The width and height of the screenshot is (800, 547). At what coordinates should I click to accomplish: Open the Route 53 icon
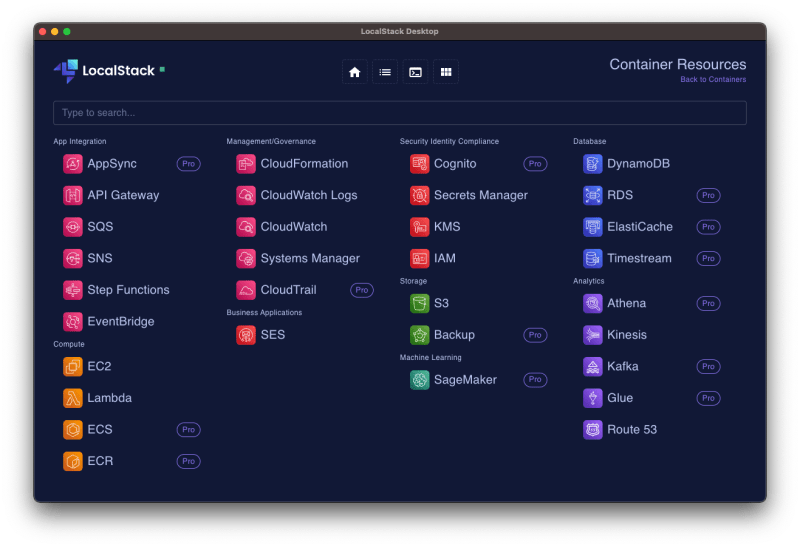pyautogui.click(x=593, y=430)
